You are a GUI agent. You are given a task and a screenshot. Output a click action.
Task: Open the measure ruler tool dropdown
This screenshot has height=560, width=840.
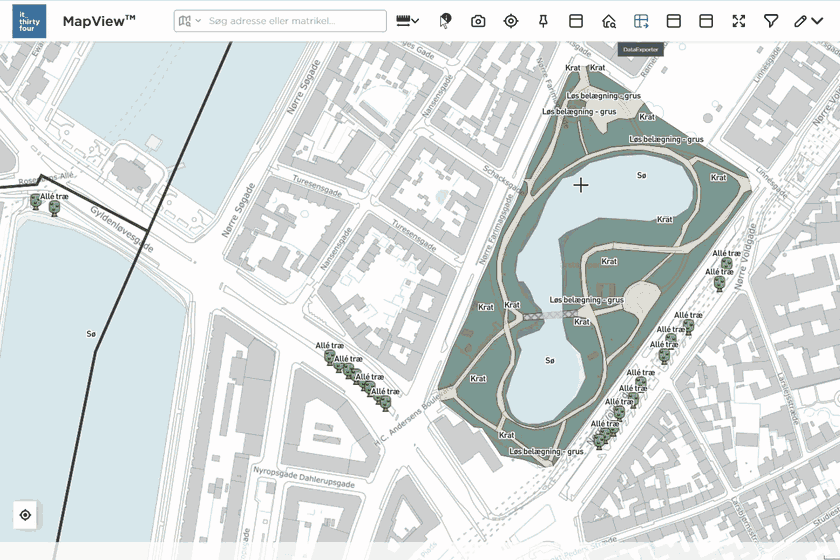[407, 21]
